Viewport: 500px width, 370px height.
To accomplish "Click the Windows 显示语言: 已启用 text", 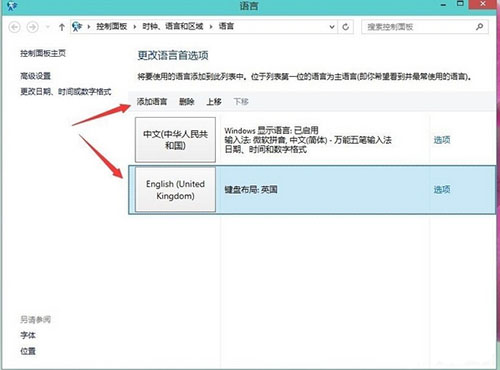I will coord(271,130).
